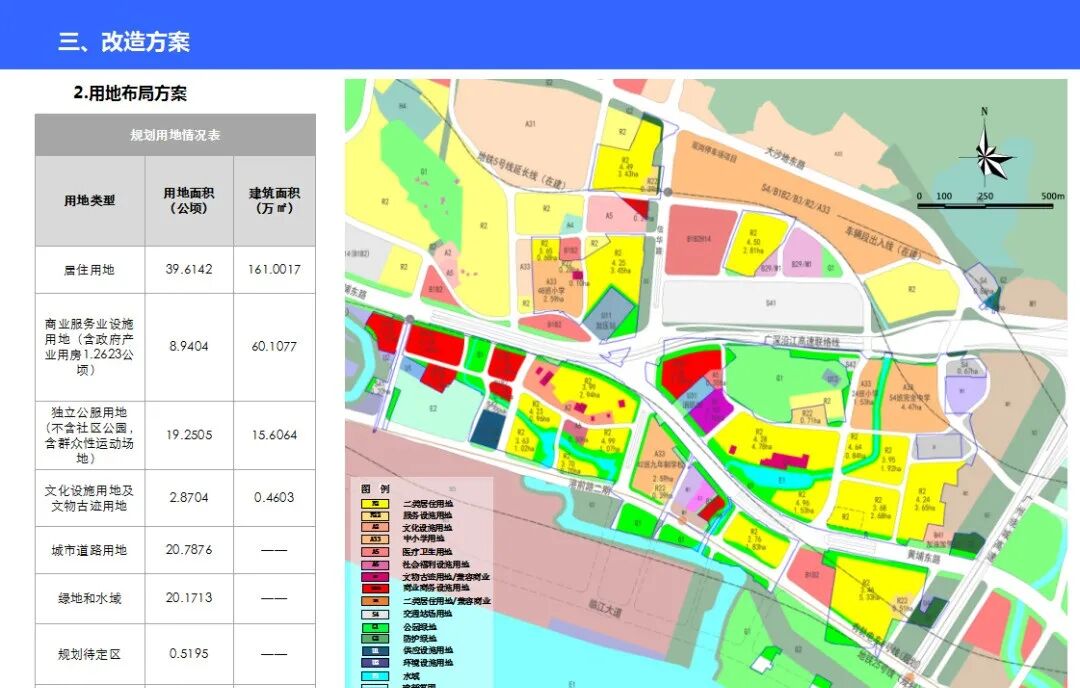
Task: Click the S4 交通站场用地 legend swatch
Action: [375, 614]
